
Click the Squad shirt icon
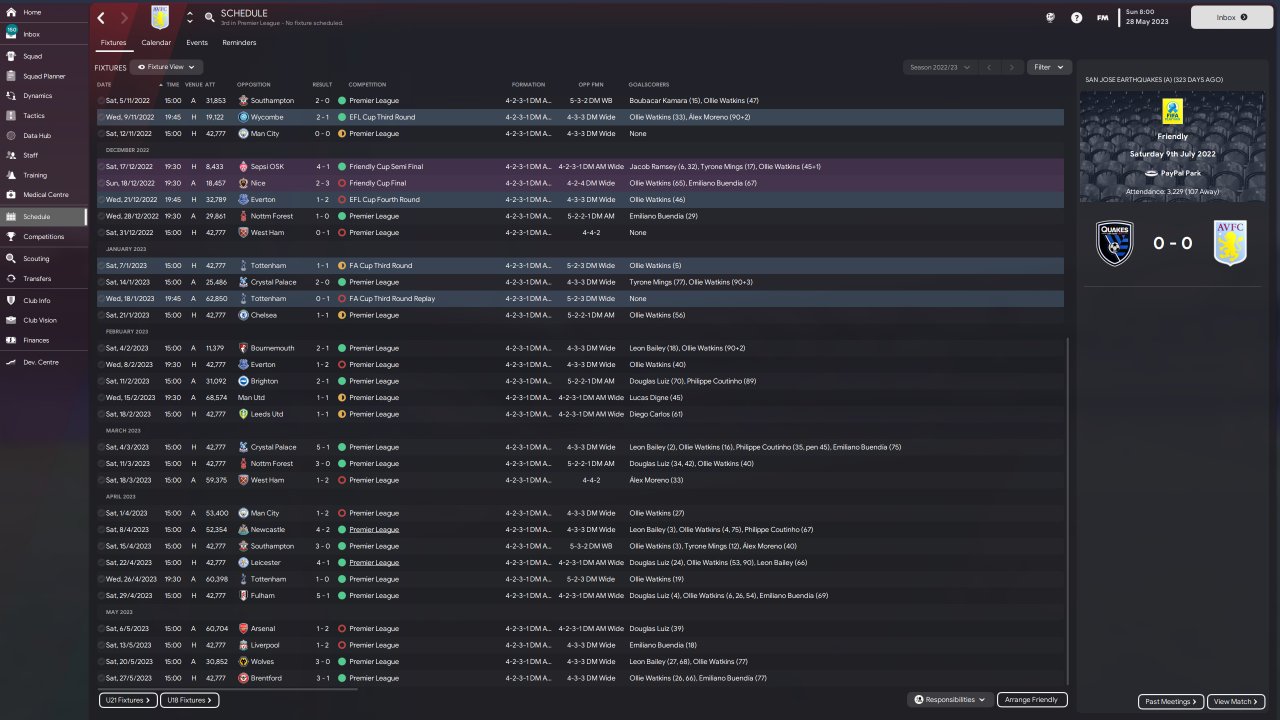11,56
